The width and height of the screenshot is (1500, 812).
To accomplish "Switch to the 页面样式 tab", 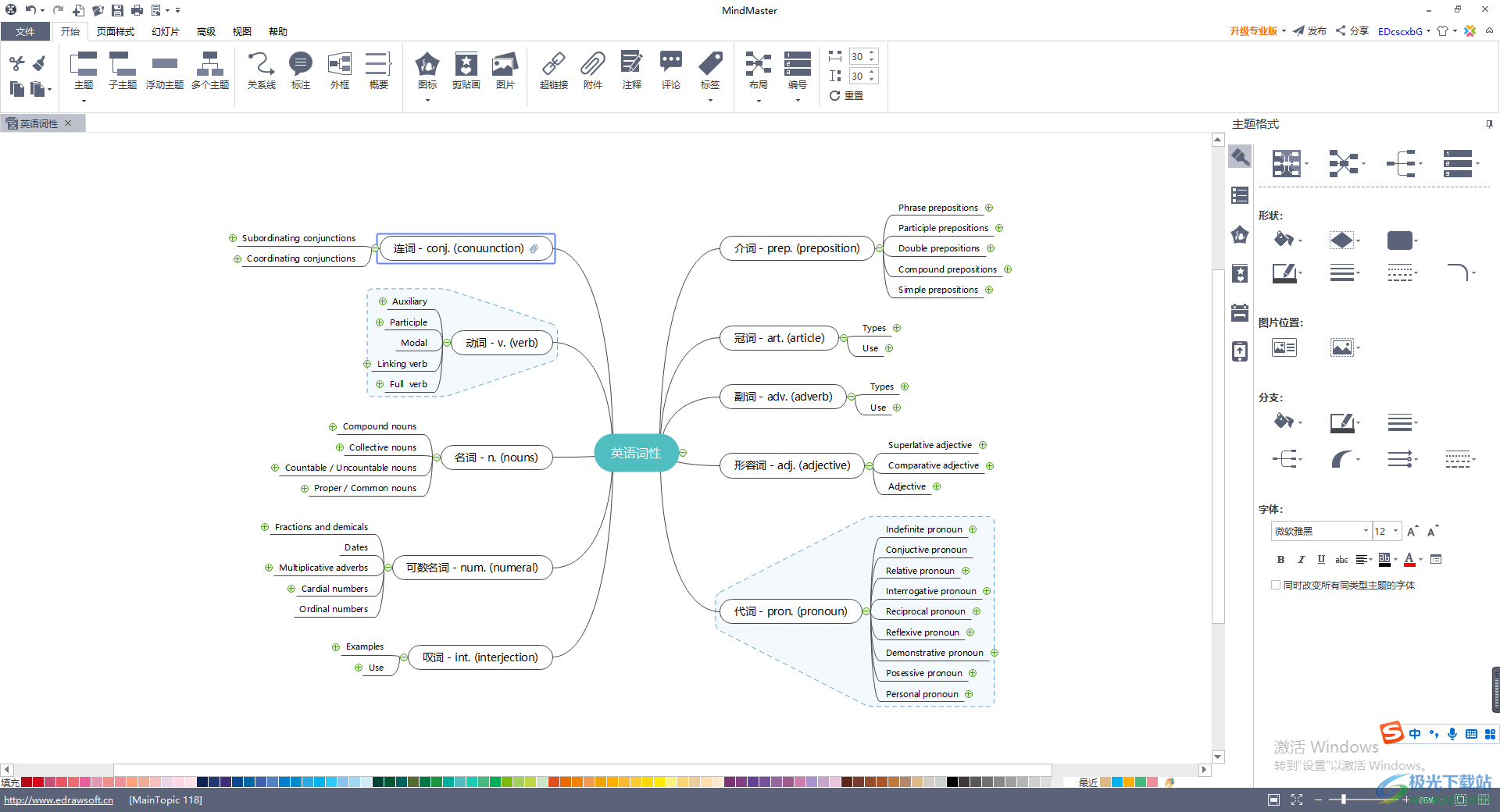I will tap(116, 31).
